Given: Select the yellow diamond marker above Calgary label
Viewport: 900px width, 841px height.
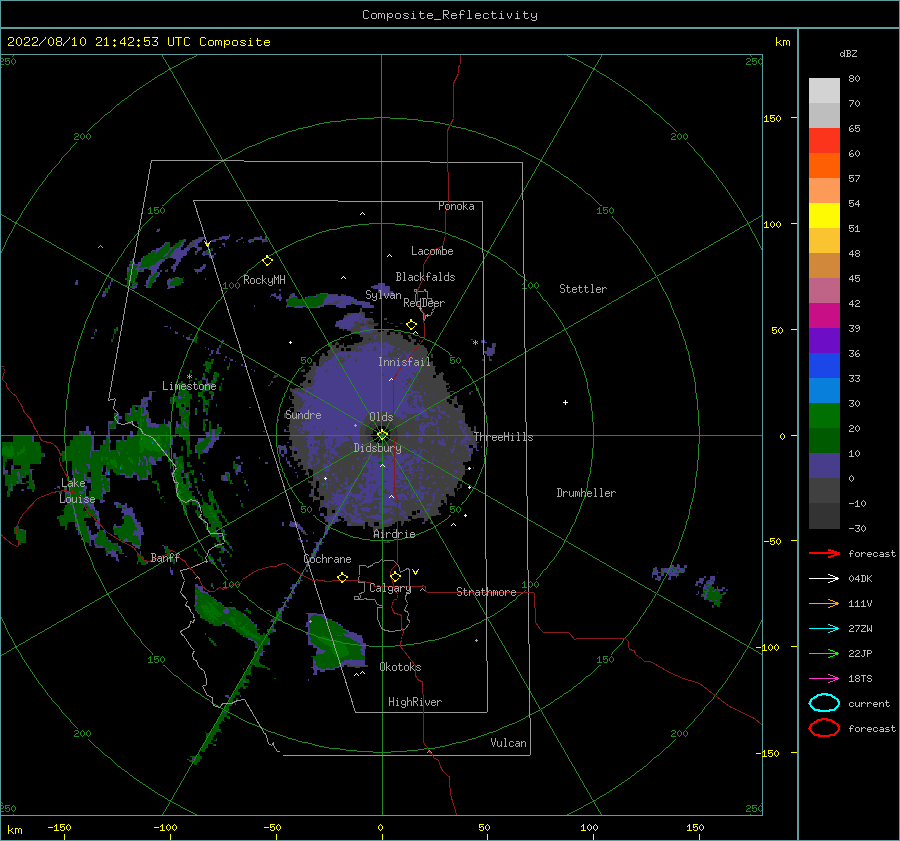Looking at the screenshot, I should tap(395, 576).
